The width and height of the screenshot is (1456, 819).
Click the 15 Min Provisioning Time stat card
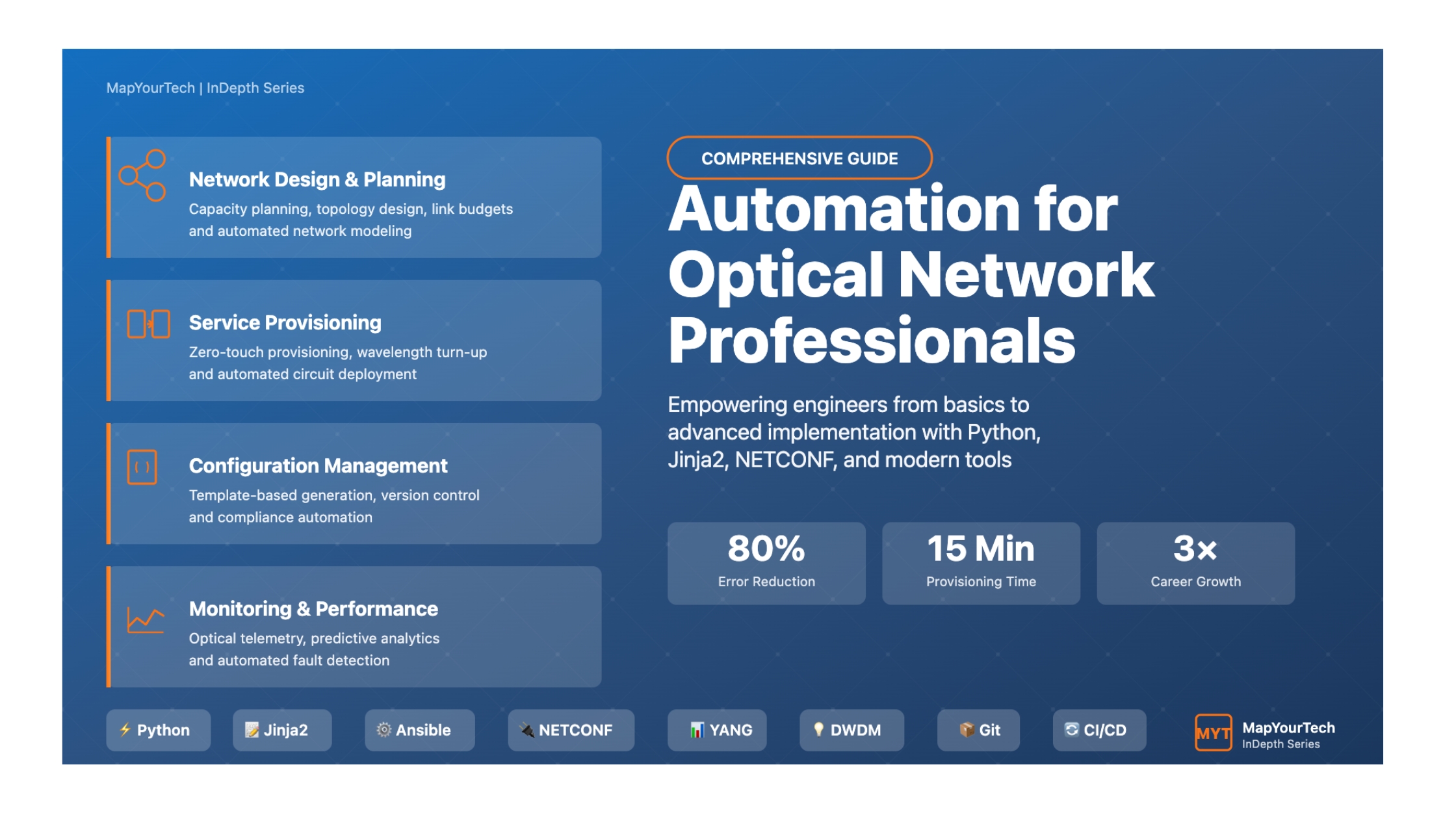(981, 563)
